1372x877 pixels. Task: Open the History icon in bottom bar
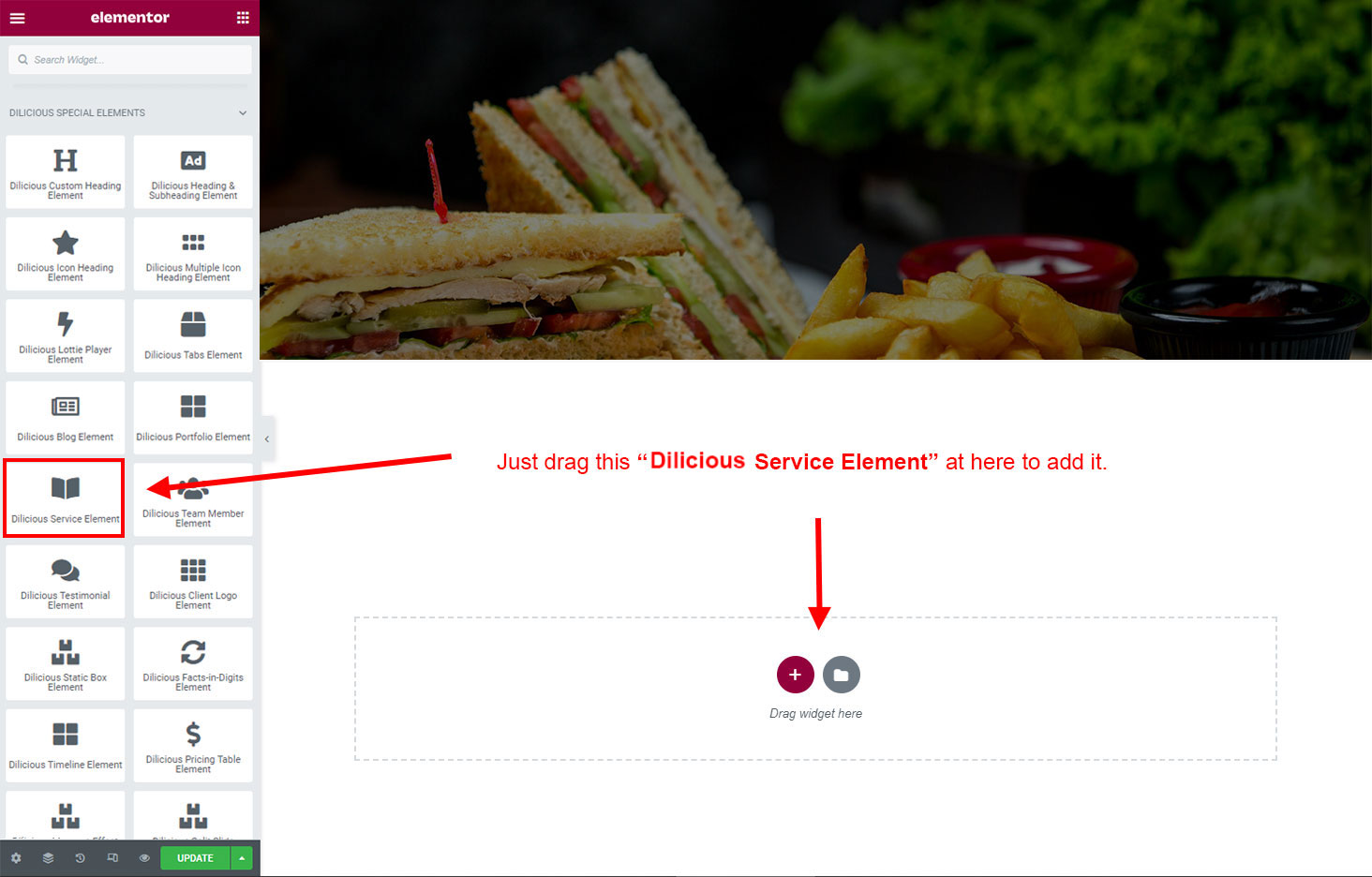pyautogui.click(x=80, y=858)
